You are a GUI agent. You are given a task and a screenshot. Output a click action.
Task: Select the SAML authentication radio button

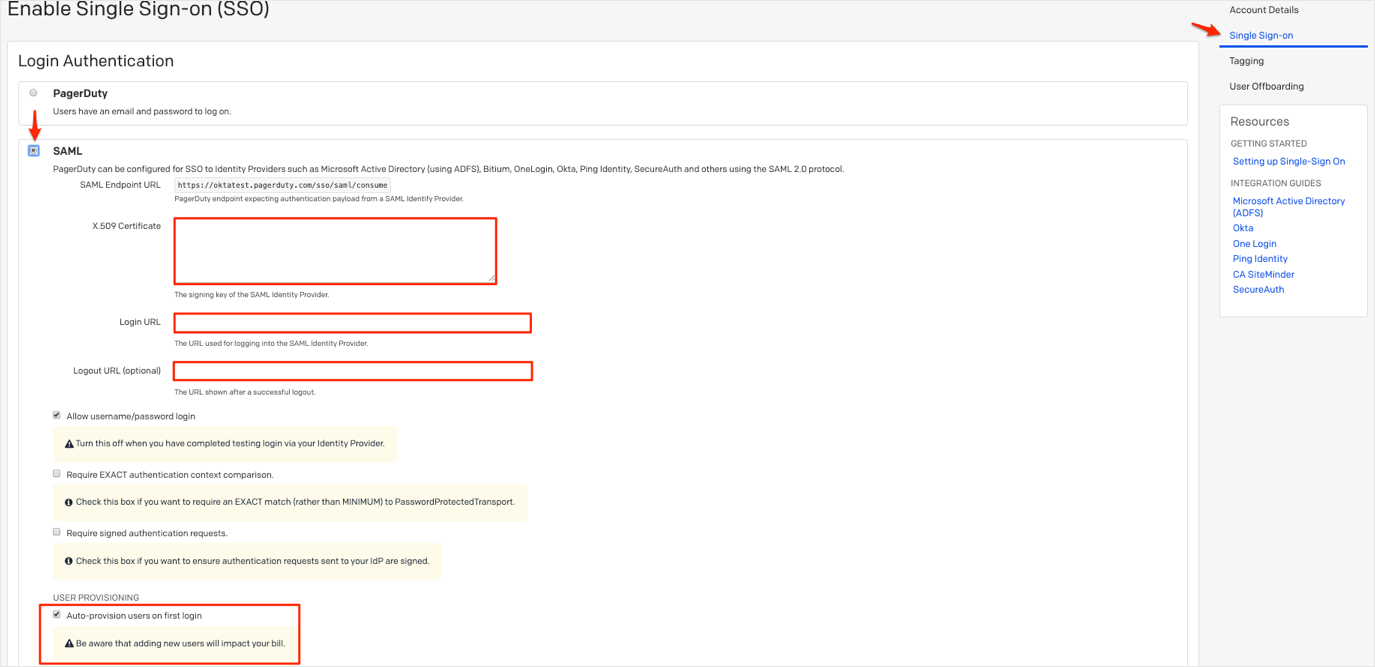tap(34, 151)
